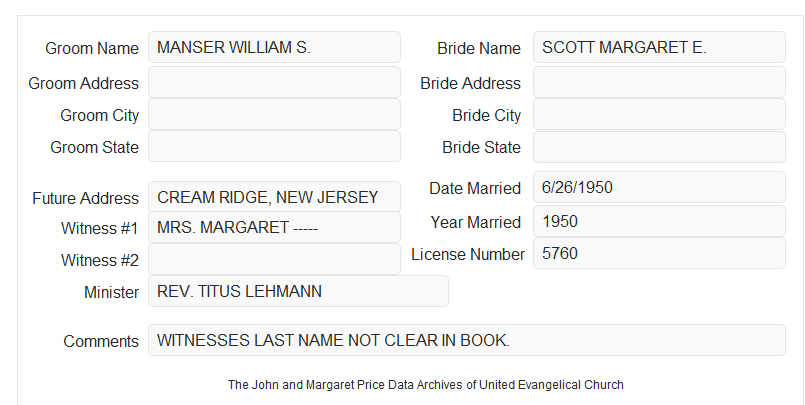Select the Groom City input box
805x405 pixels.
[x=274, y=114]
